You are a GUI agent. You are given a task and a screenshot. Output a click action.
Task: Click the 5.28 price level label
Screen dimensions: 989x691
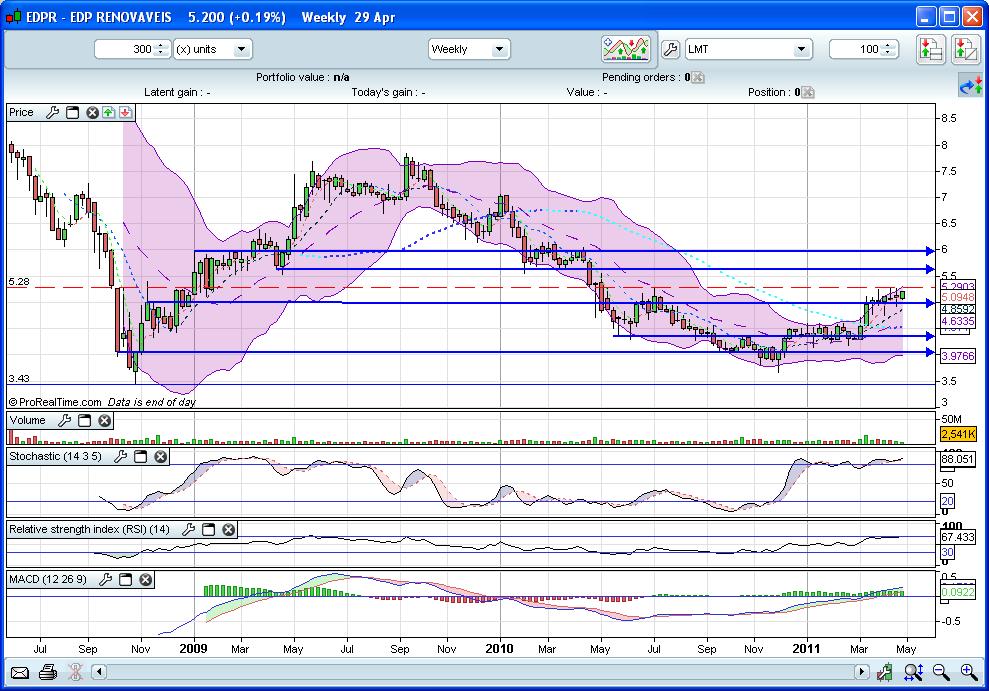coord(19,282)
